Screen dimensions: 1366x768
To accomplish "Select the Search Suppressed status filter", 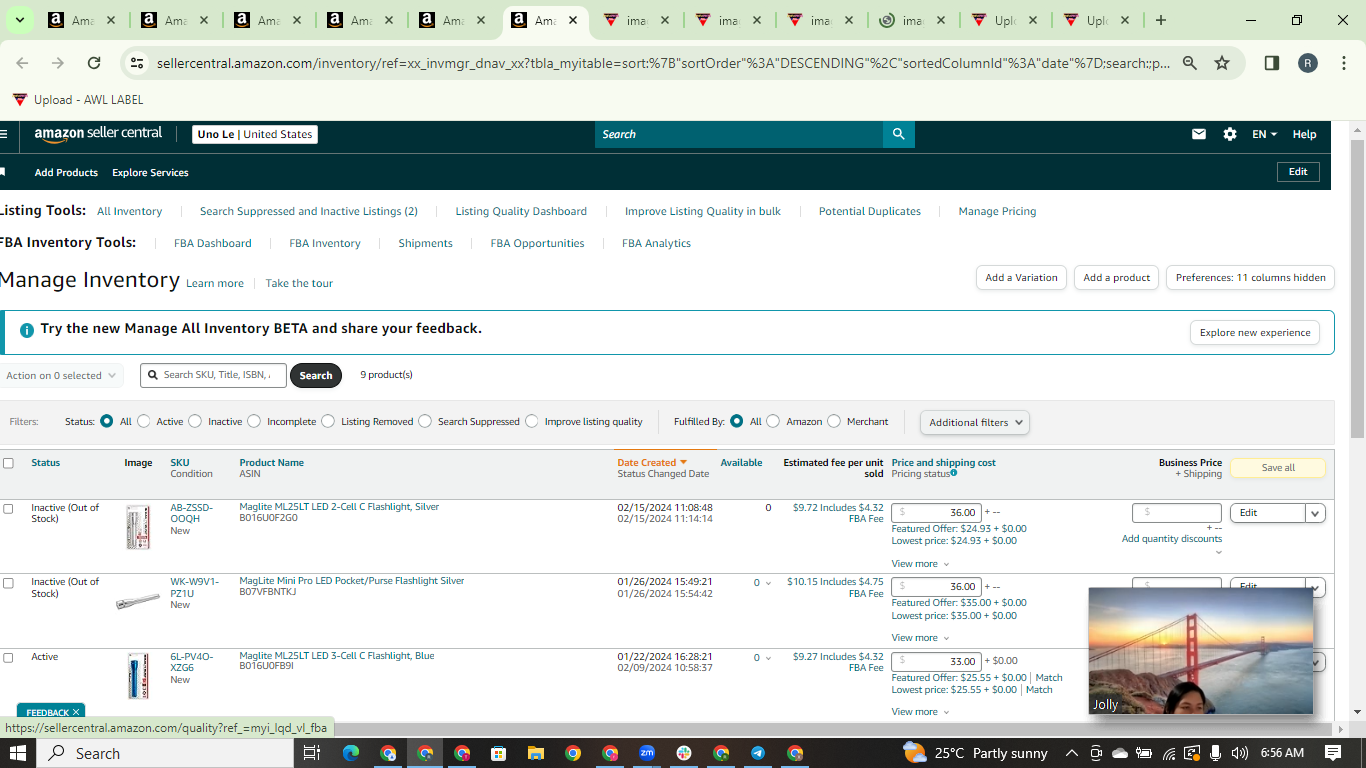I will 425,422.
